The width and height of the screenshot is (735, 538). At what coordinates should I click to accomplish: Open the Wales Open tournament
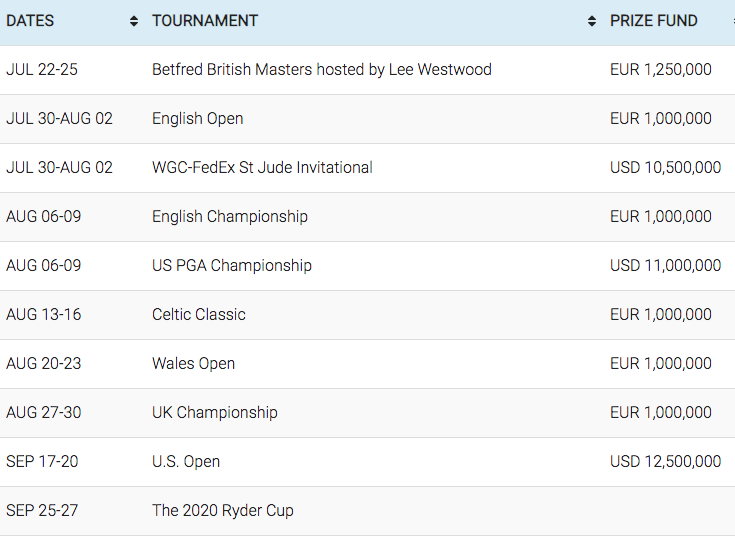click(193, 364)
